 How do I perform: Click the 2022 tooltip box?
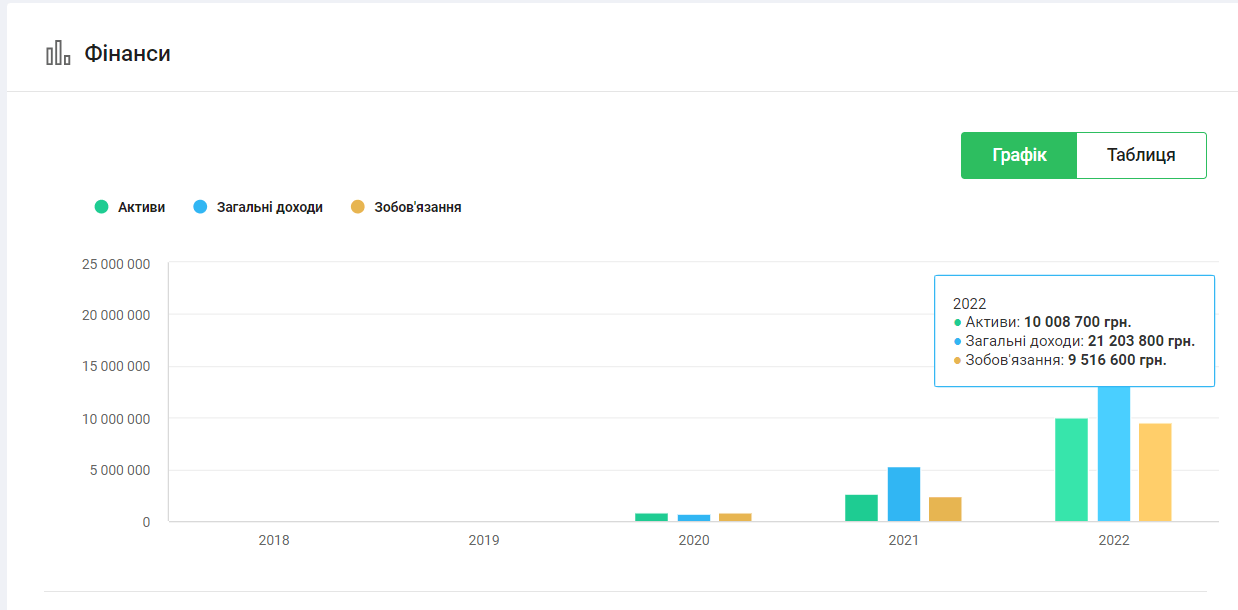tap(1074, 331)
